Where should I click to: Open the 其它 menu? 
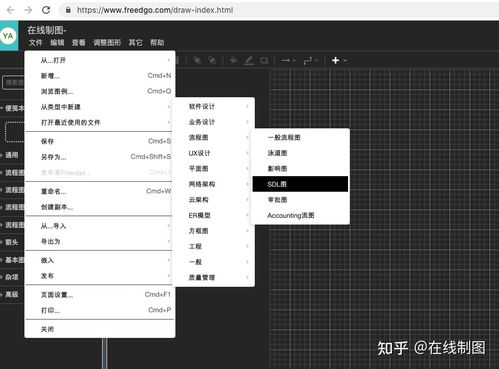click(x=136, y=43)
